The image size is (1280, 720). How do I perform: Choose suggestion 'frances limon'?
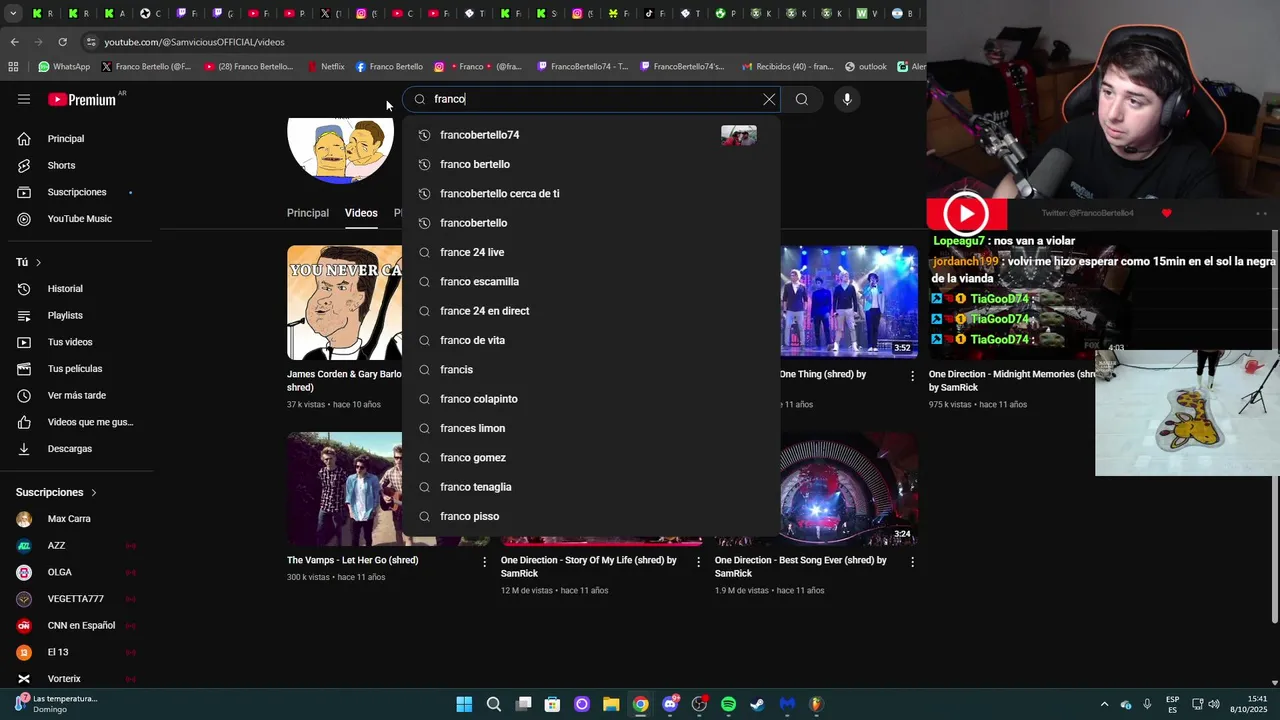point(591,428)
